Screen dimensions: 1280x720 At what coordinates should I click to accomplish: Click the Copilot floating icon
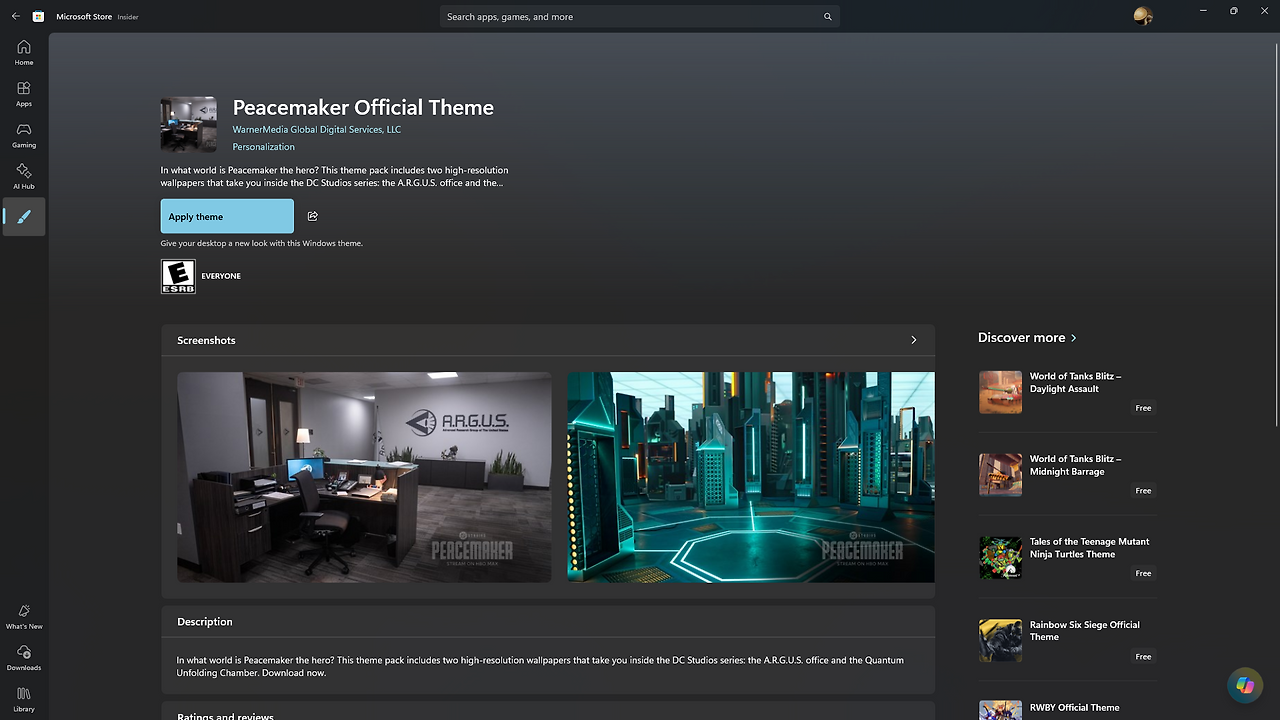pos(1245,685)
